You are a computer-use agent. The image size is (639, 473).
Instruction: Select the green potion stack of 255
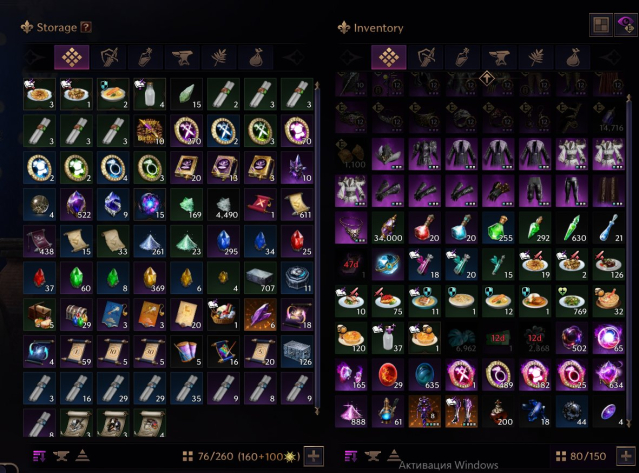[x=498, y=228]
